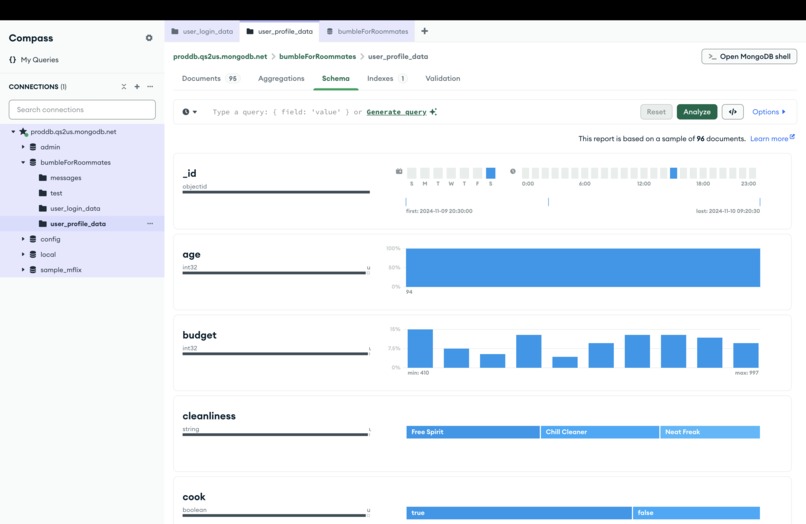806x524 pixels.
Task: Click test collection folder icon
Action: 43,193
